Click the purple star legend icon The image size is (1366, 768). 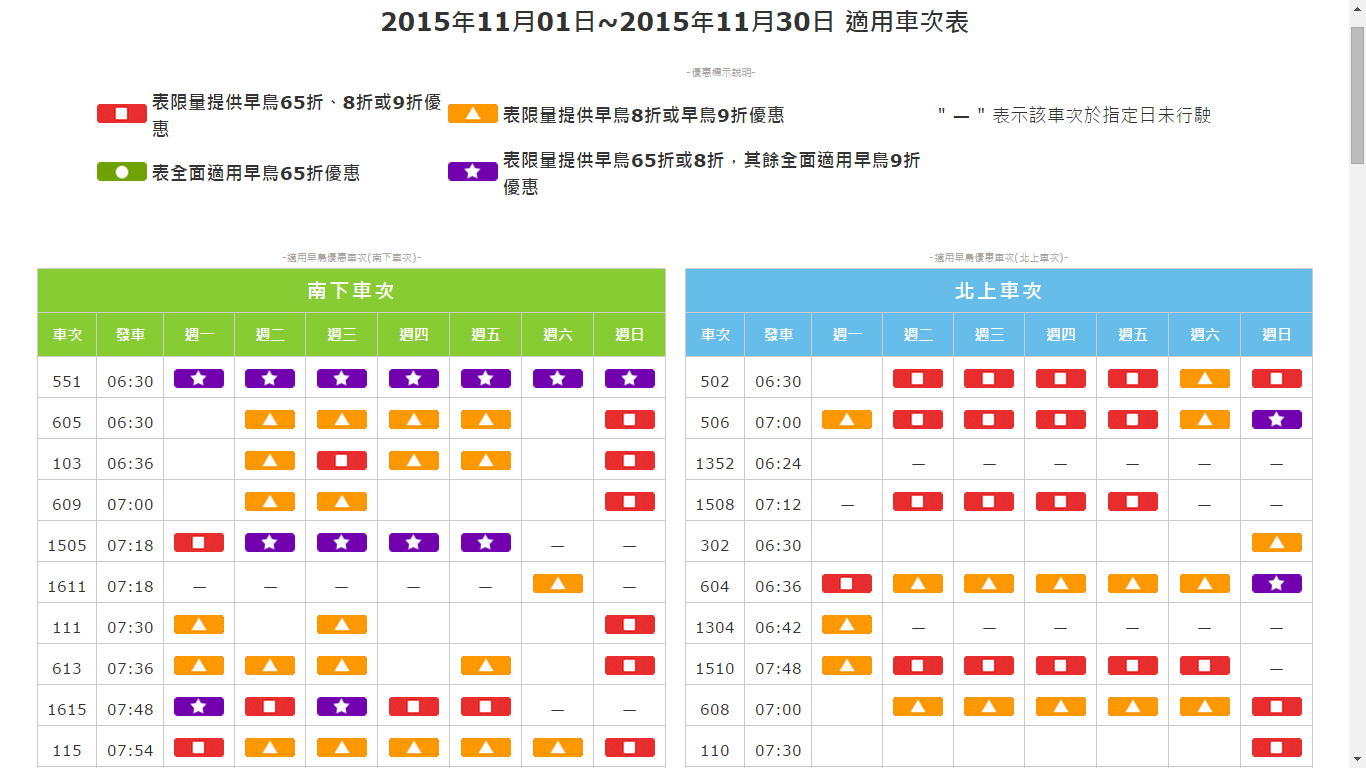click(x=473, y=171)
